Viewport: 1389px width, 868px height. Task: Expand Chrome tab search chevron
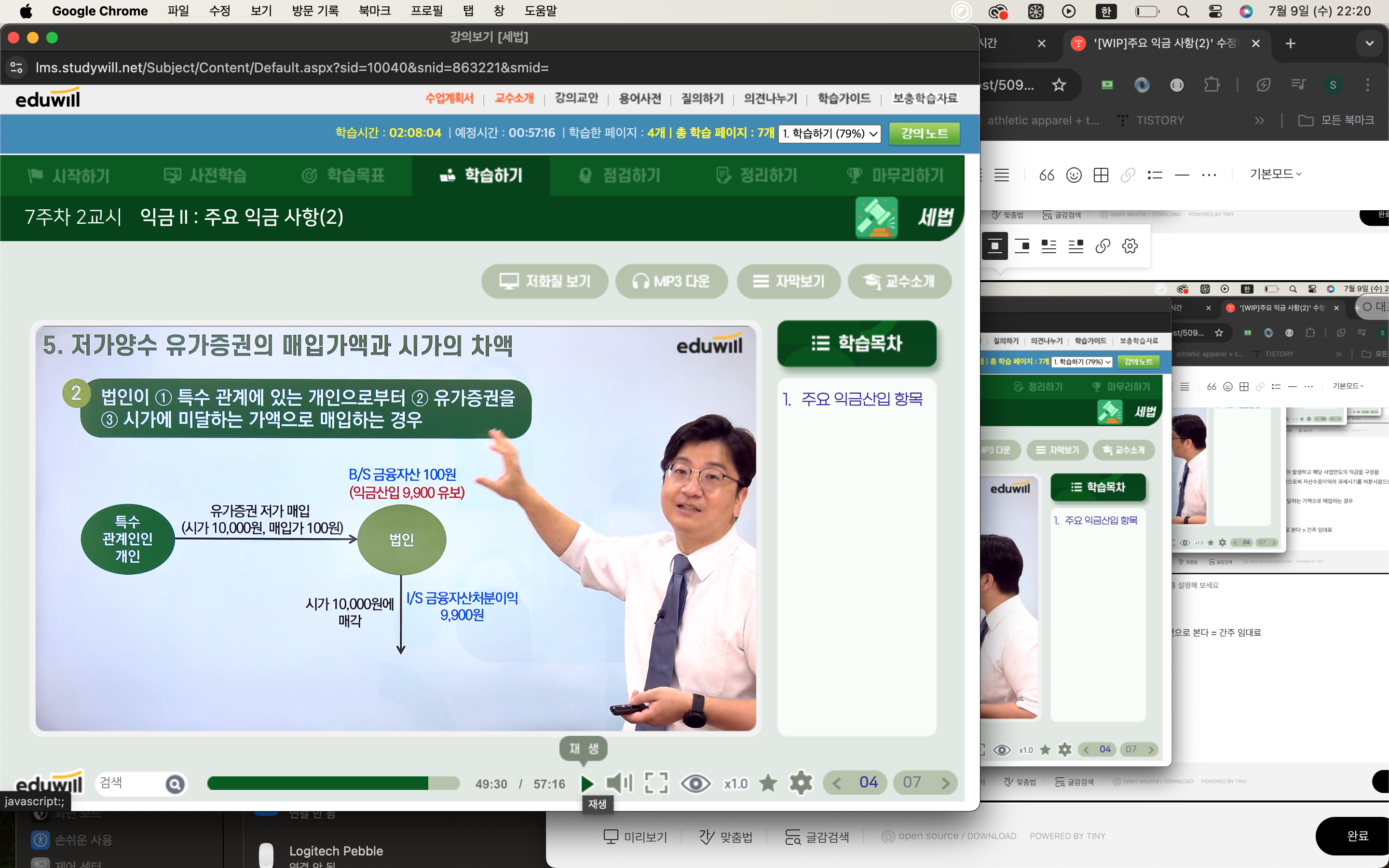1369,43
